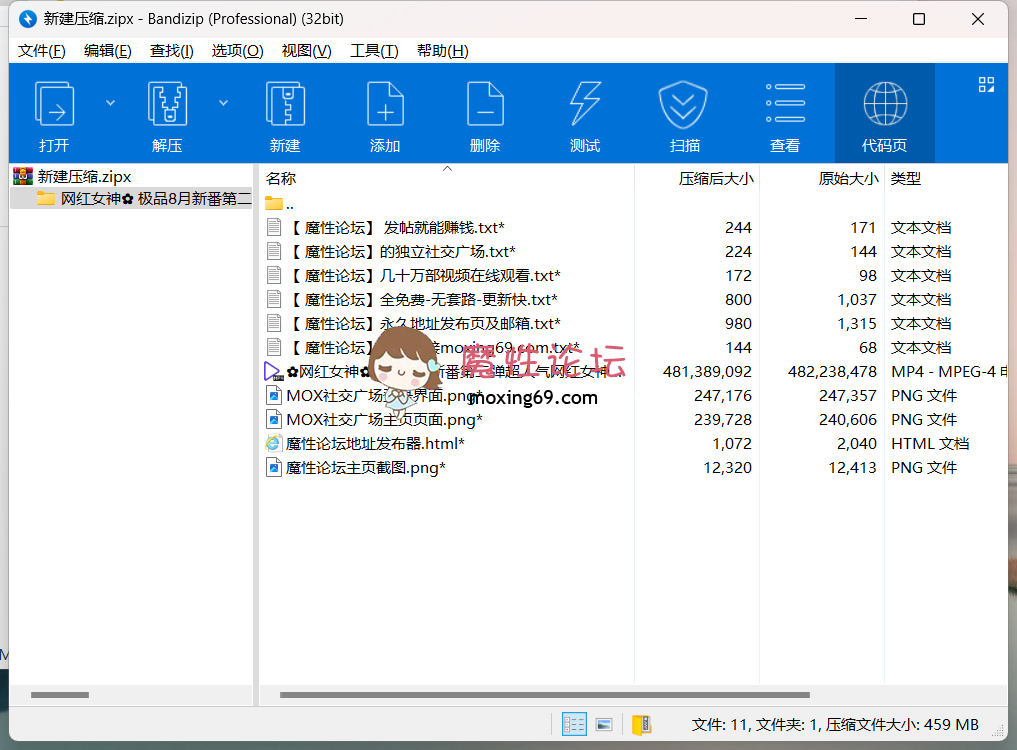Sort by the 原始大小 column header
This screenshot has width=1017, height=750.
[848, 178]
